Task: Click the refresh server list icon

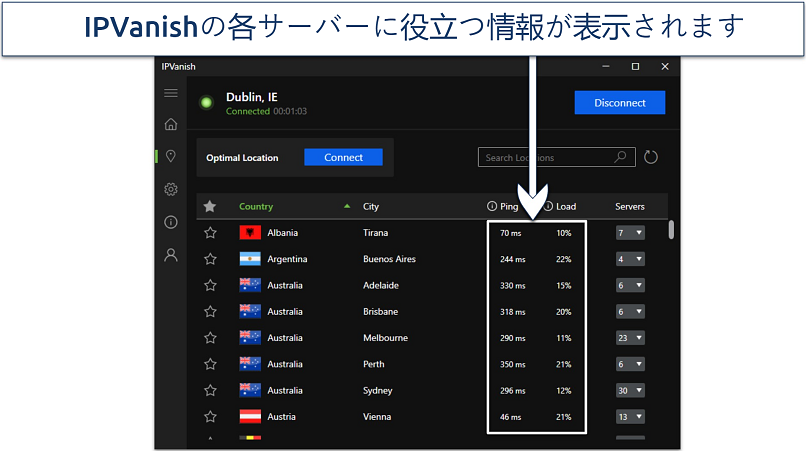Action: [x=651, y=157]
